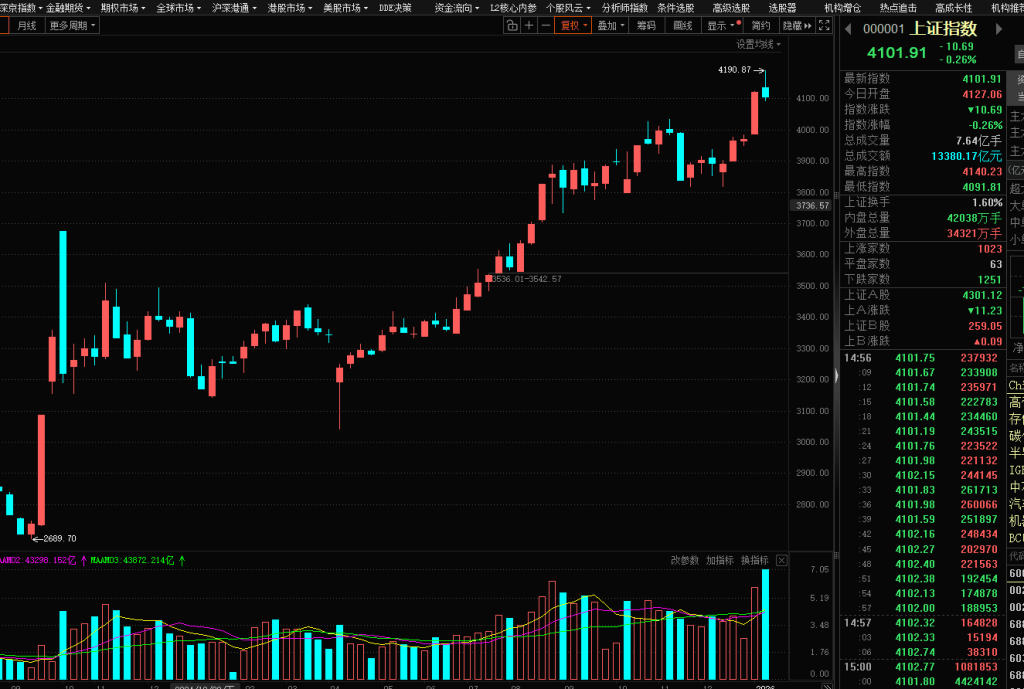Viewport: 1024px width, 689px height.
Task: Zoom in chart with plus icon
Action: coord(528,26)
